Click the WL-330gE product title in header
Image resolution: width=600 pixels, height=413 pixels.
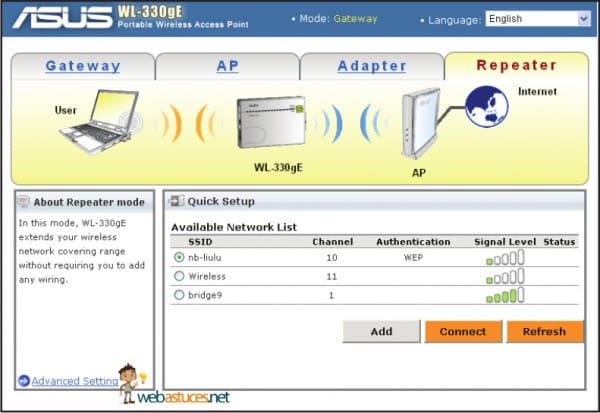tap(150, 11)
